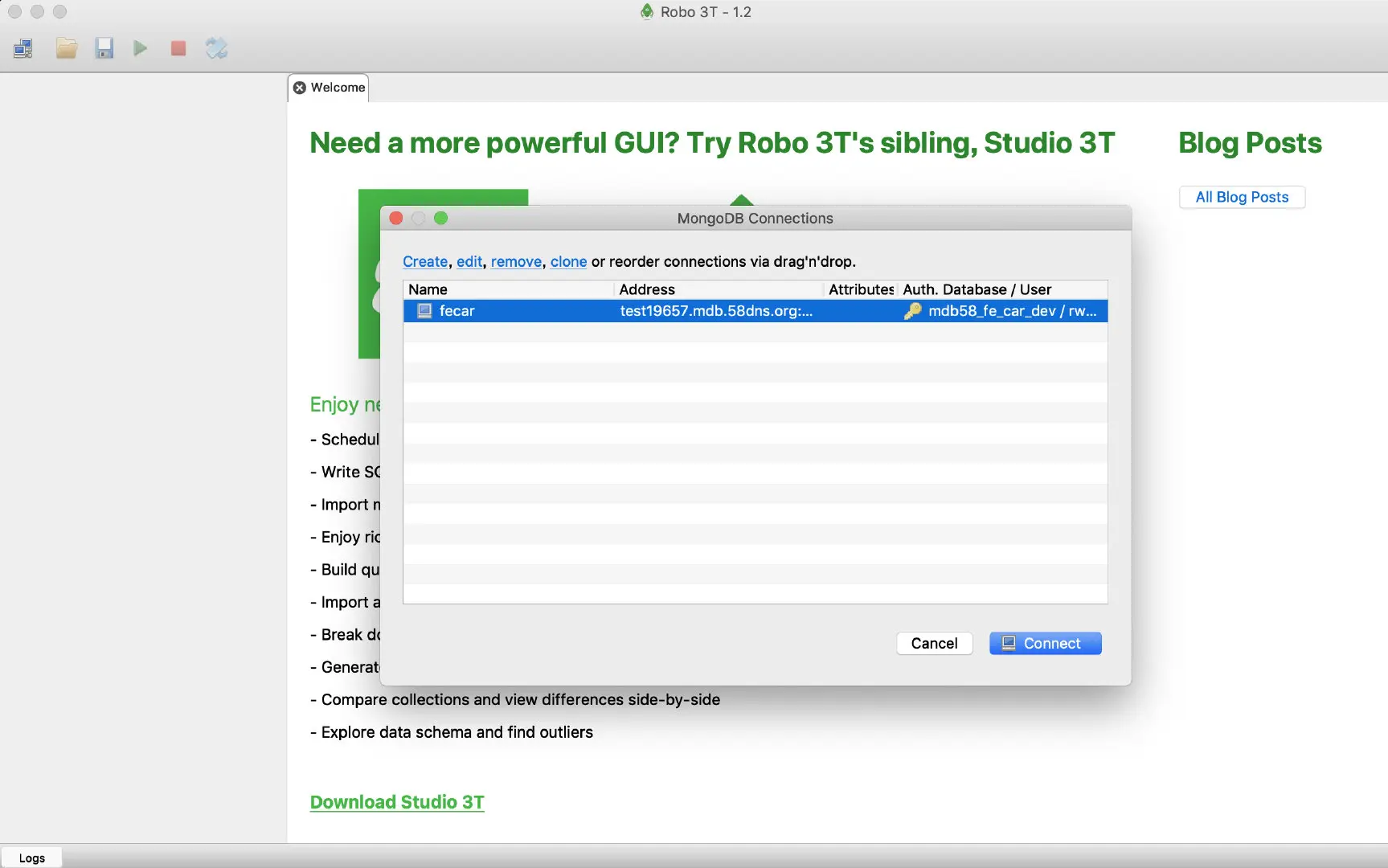Image resolution: width=1388 pixels, height=868 pixels.
Task: Click the save floppy disk toolbar icon
Action: pos(104,49)
